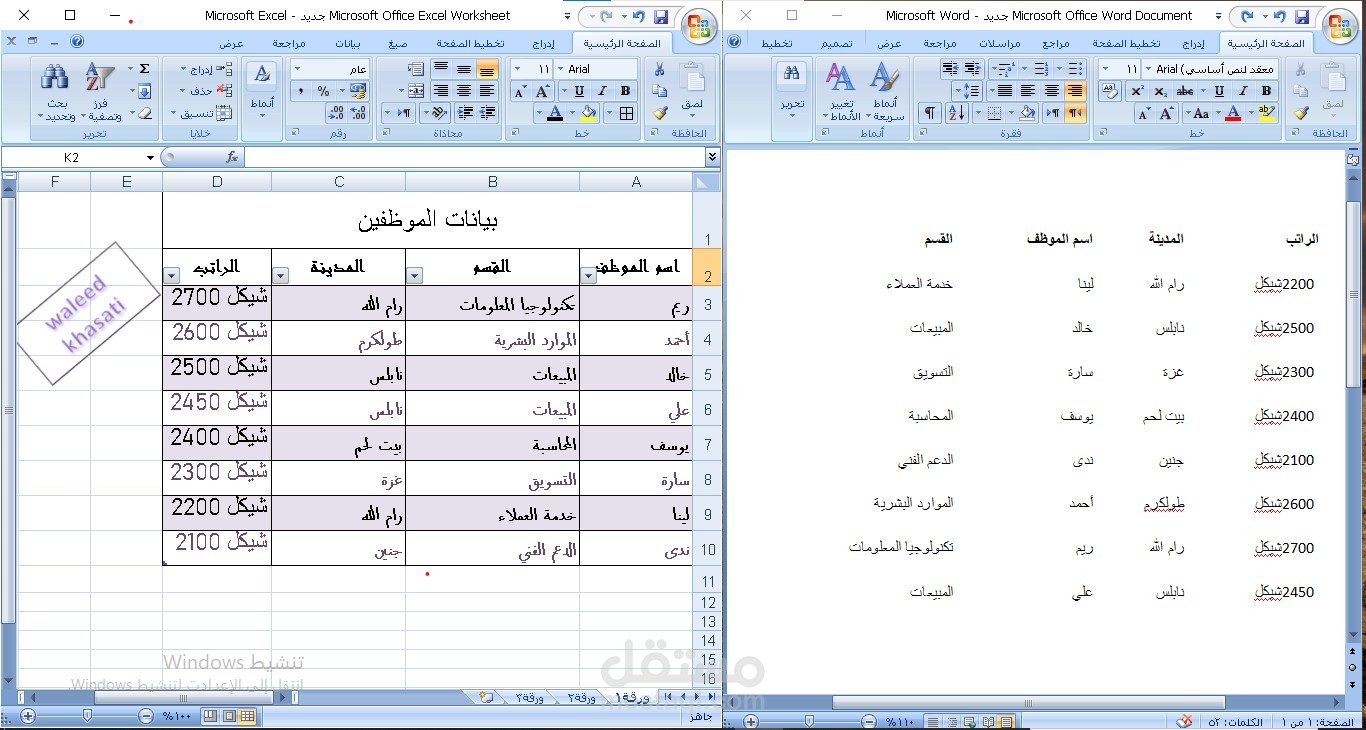Open the Excel إدراج (Insert) tab
Image resolution: width=1366 pixels, height=730 pixels.
(542, 44)
